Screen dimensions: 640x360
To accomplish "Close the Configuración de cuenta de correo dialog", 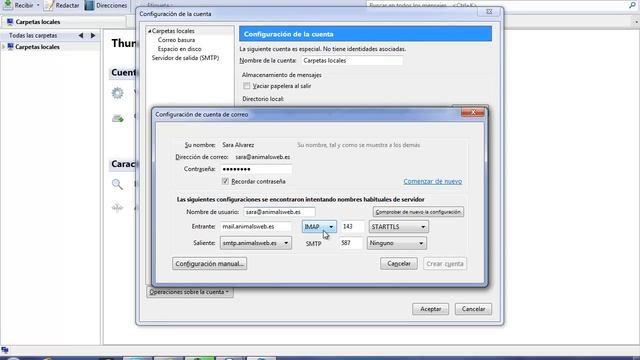I will (473, 112).
